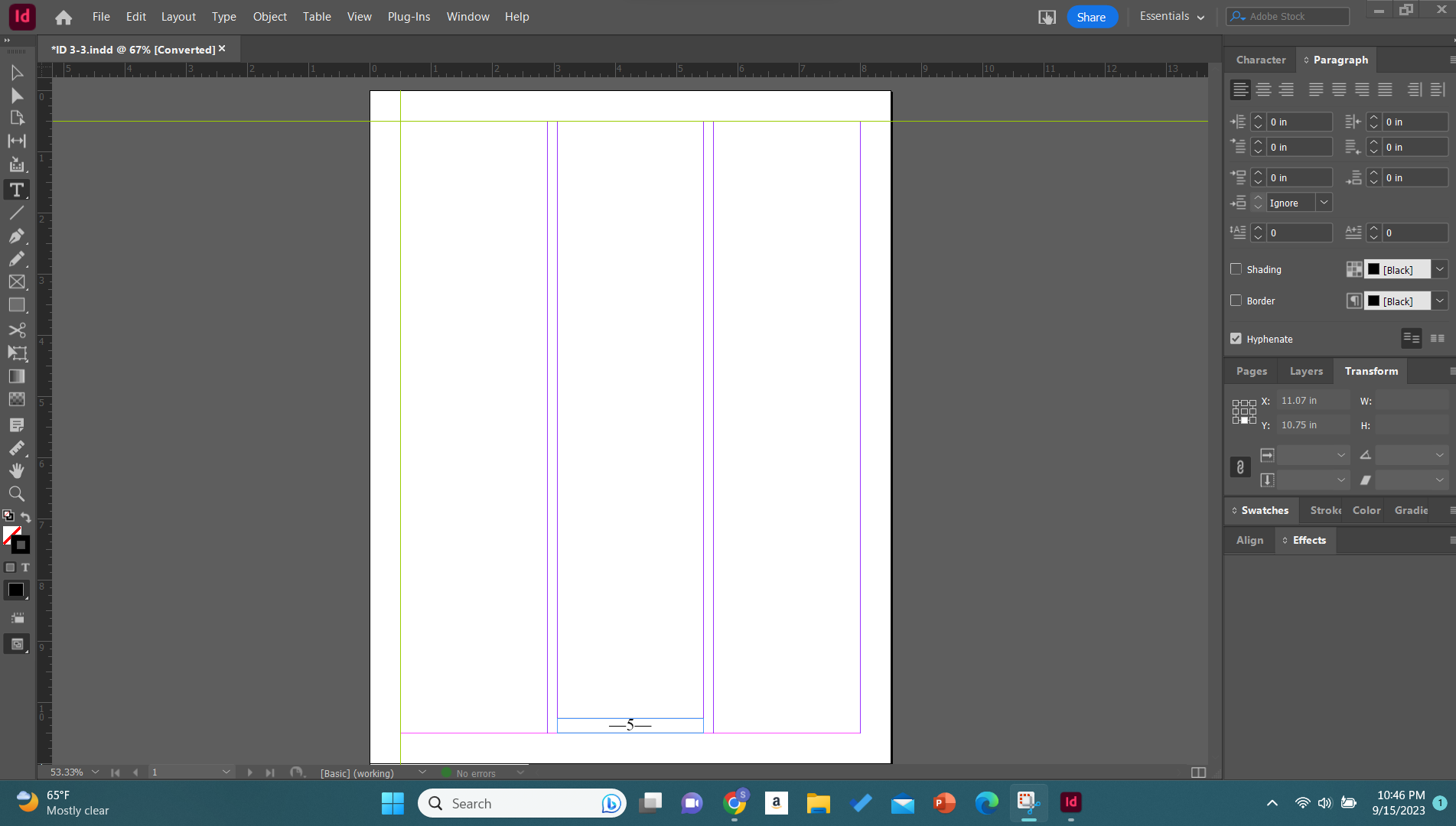Enable the Shading checkbox
1456x826 pixels.
click(1236, 269)
